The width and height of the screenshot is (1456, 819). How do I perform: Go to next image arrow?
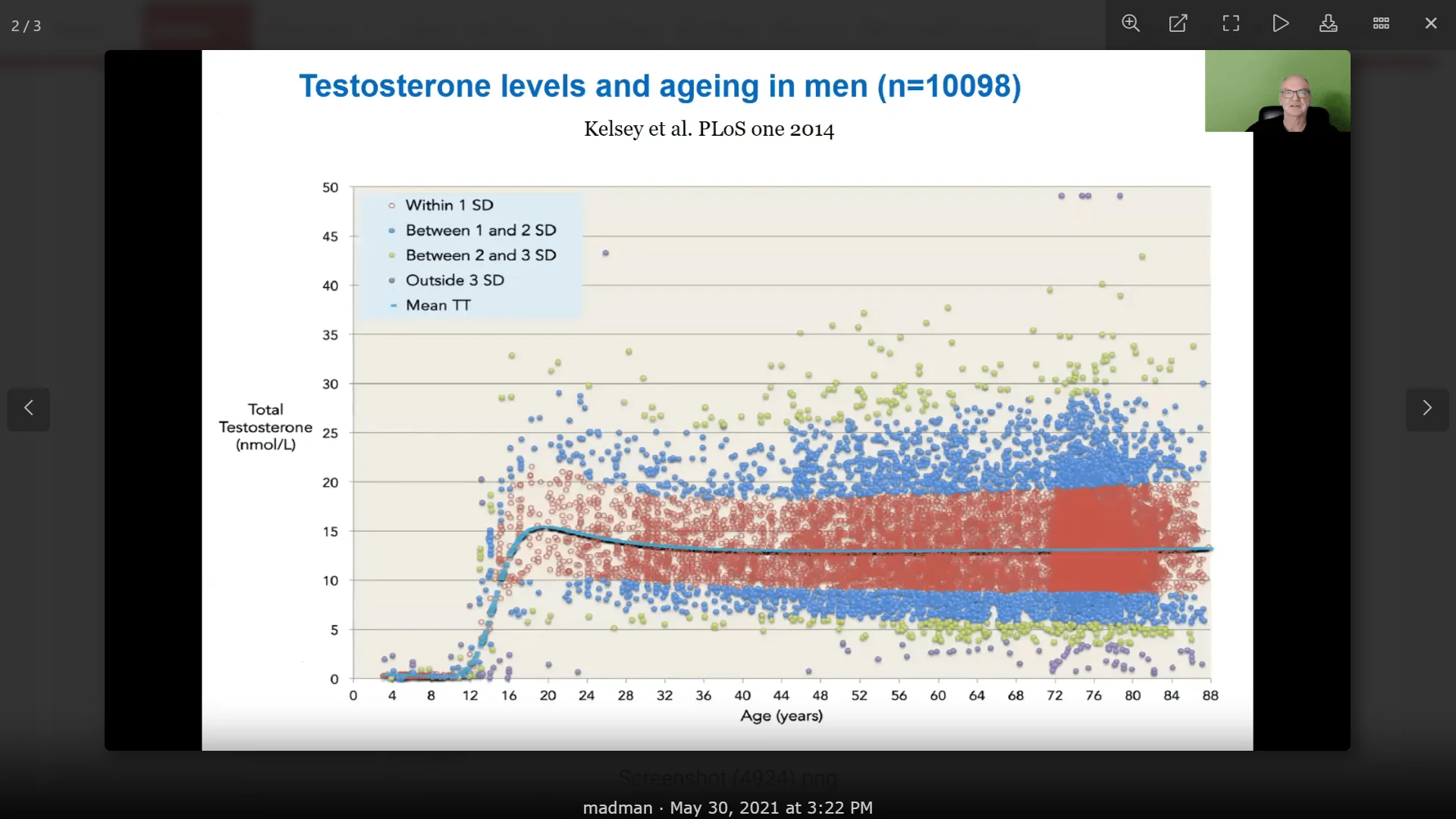point(1426,409)
